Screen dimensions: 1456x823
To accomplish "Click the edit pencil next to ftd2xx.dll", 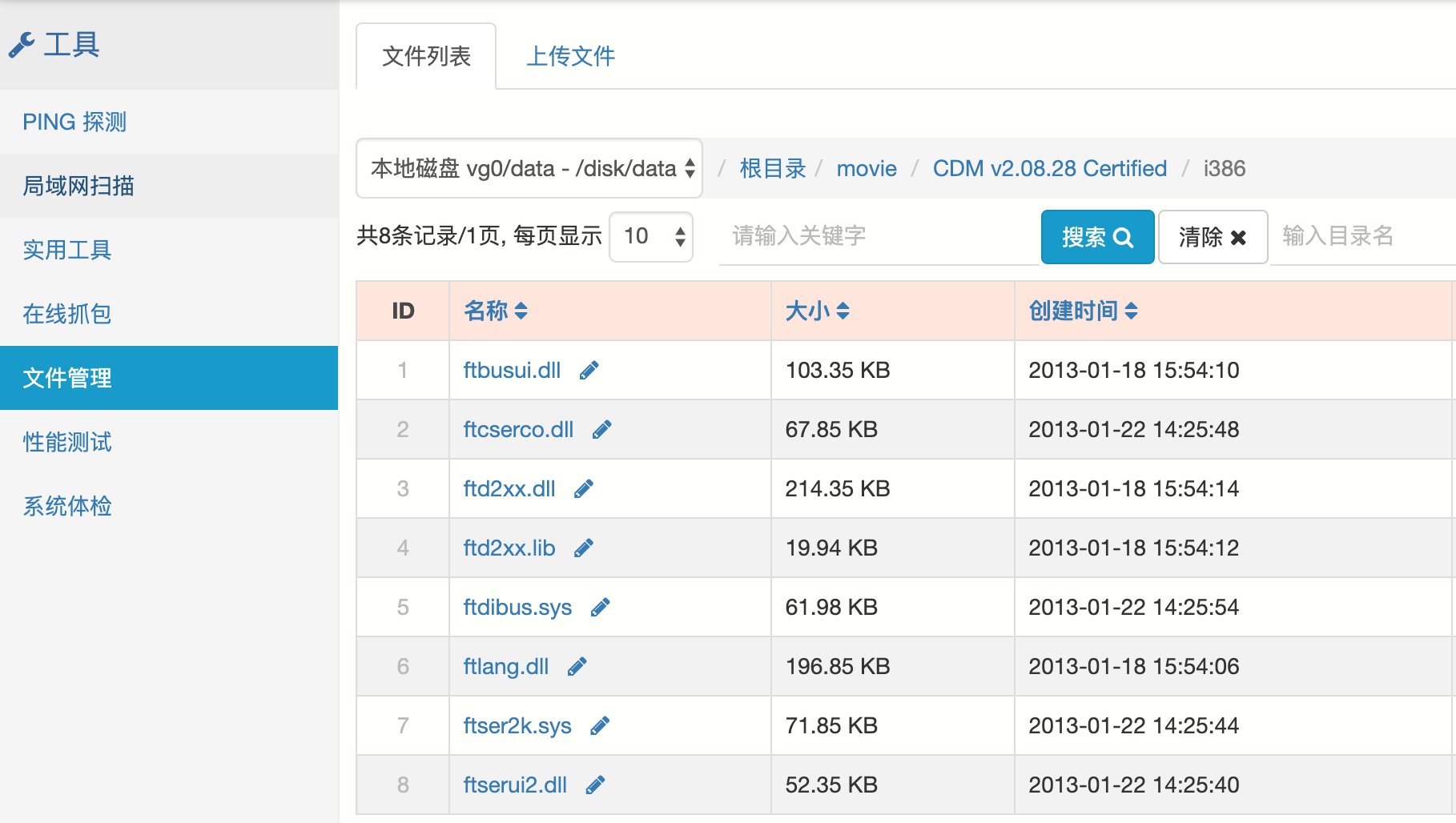I will pos(584,489).
